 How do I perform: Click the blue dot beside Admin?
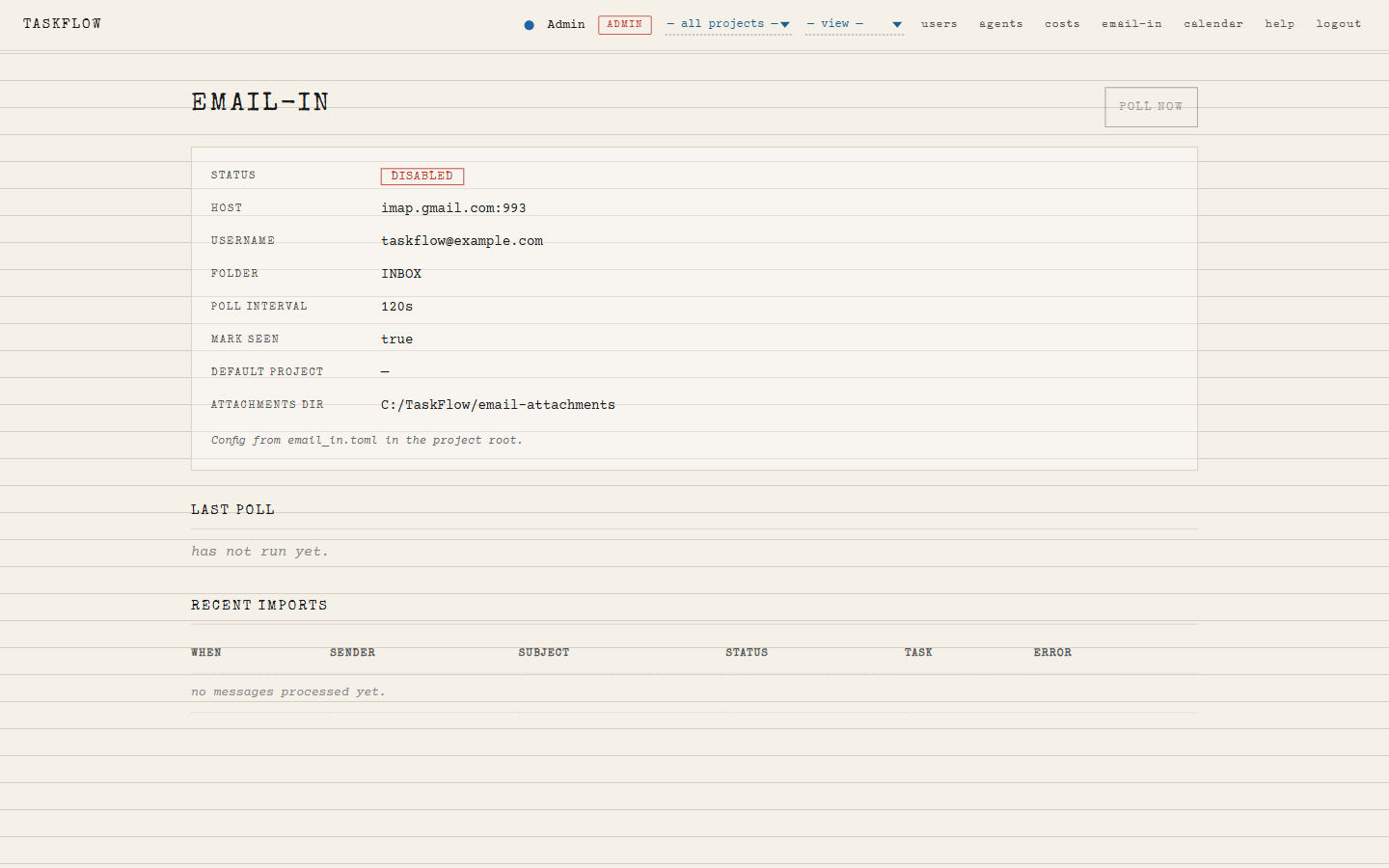529,25
